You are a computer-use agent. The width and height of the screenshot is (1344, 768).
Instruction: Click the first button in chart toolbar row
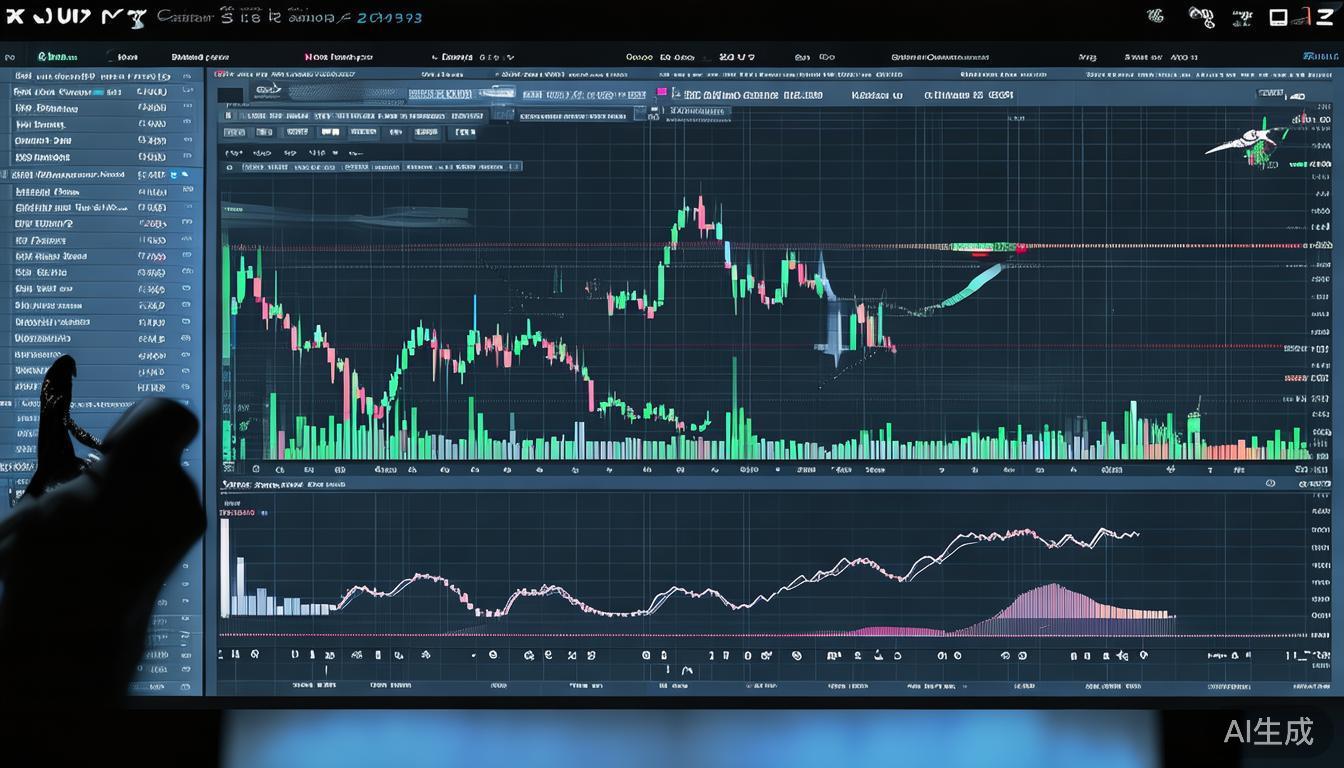click(x=236, y=131)
